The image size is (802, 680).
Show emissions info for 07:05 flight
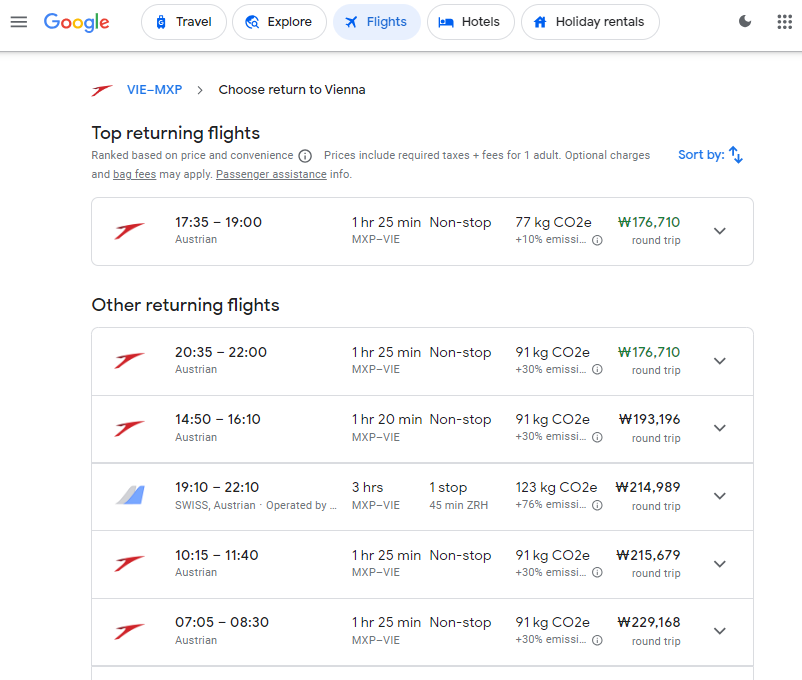pos(597,640)
